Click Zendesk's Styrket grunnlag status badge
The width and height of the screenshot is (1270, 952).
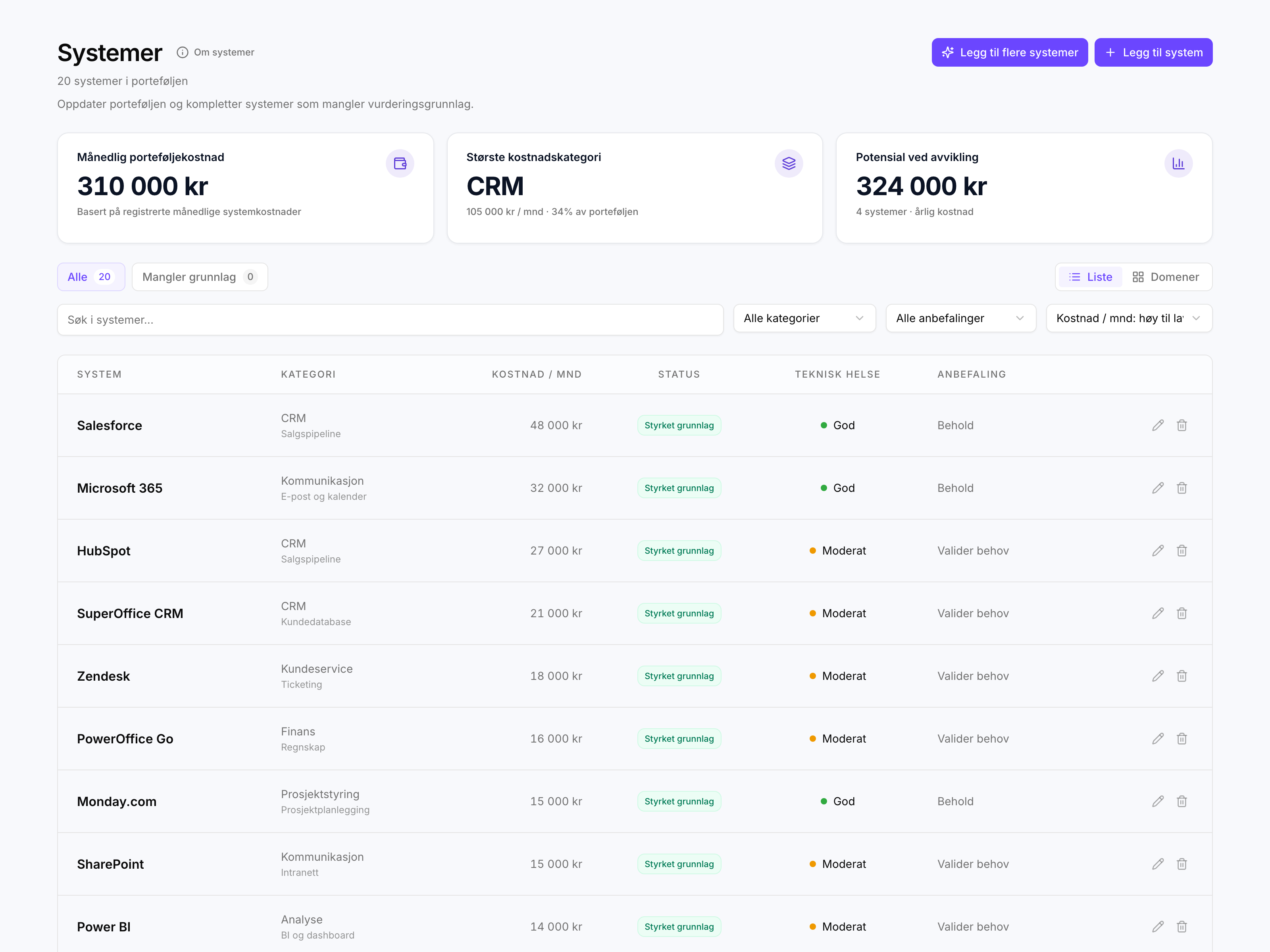(x=679, y=676)
